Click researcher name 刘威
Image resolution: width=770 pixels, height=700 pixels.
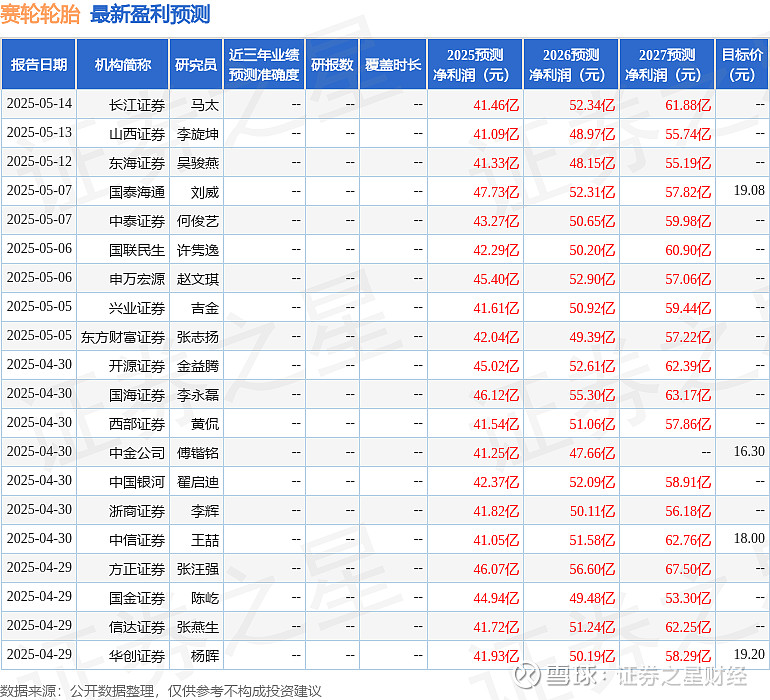pos(205,192)
